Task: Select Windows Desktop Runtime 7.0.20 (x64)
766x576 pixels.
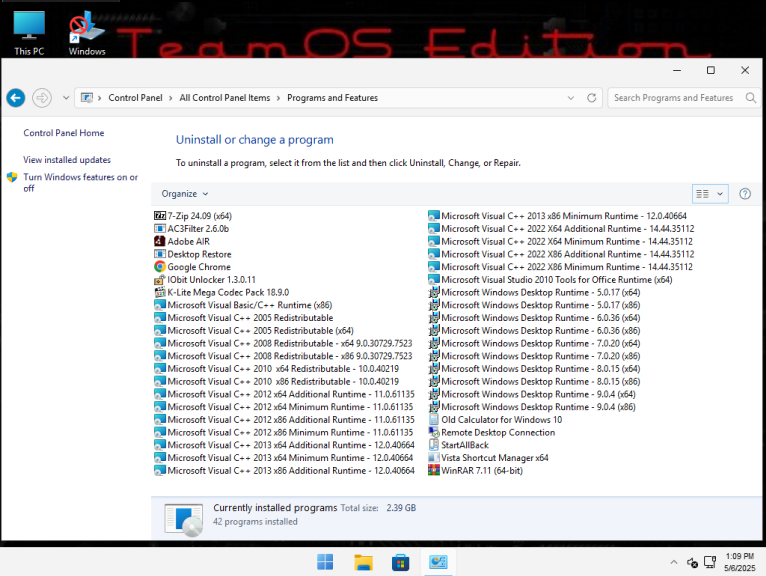Action: tap(534, 343)
